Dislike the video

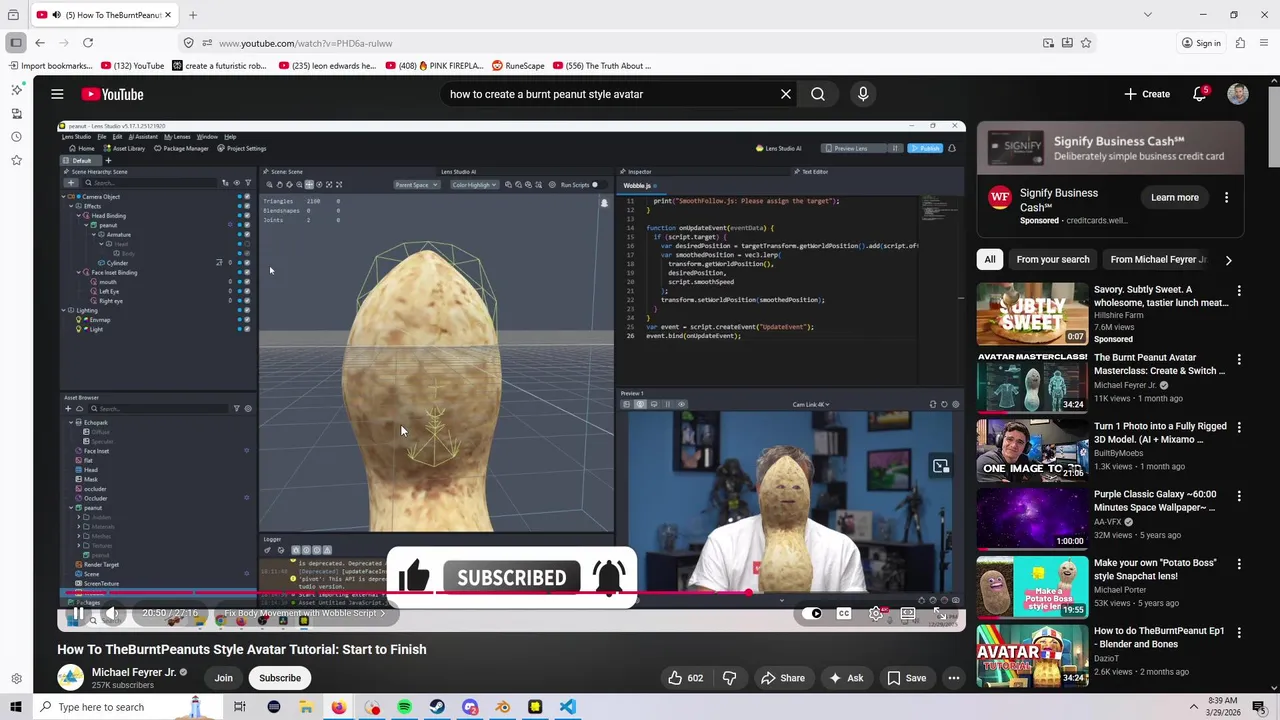point(730,678)
